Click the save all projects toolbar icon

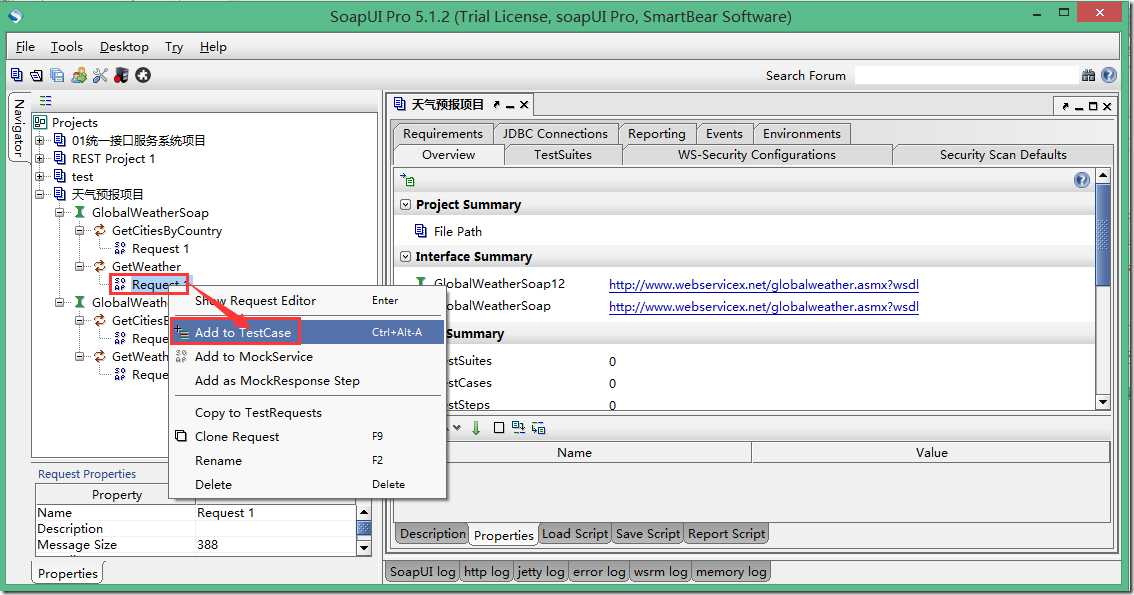(57, 75)
